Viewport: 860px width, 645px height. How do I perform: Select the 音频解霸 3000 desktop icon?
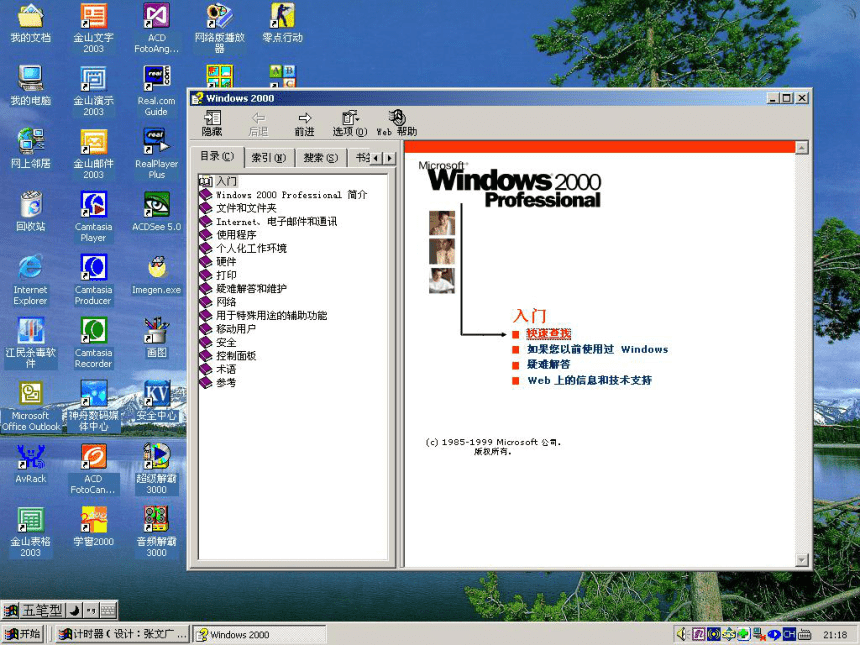click(x=156, y=533)
